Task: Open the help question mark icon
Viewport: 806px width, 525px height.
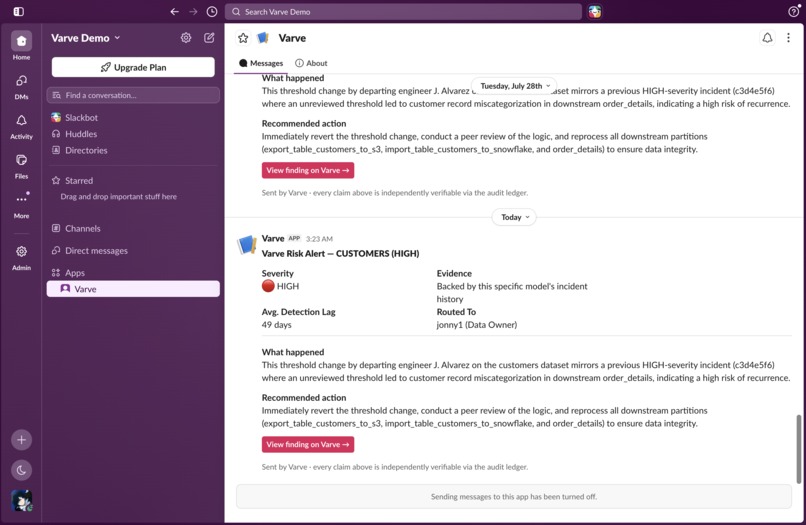Action: (x=793, y=11)
